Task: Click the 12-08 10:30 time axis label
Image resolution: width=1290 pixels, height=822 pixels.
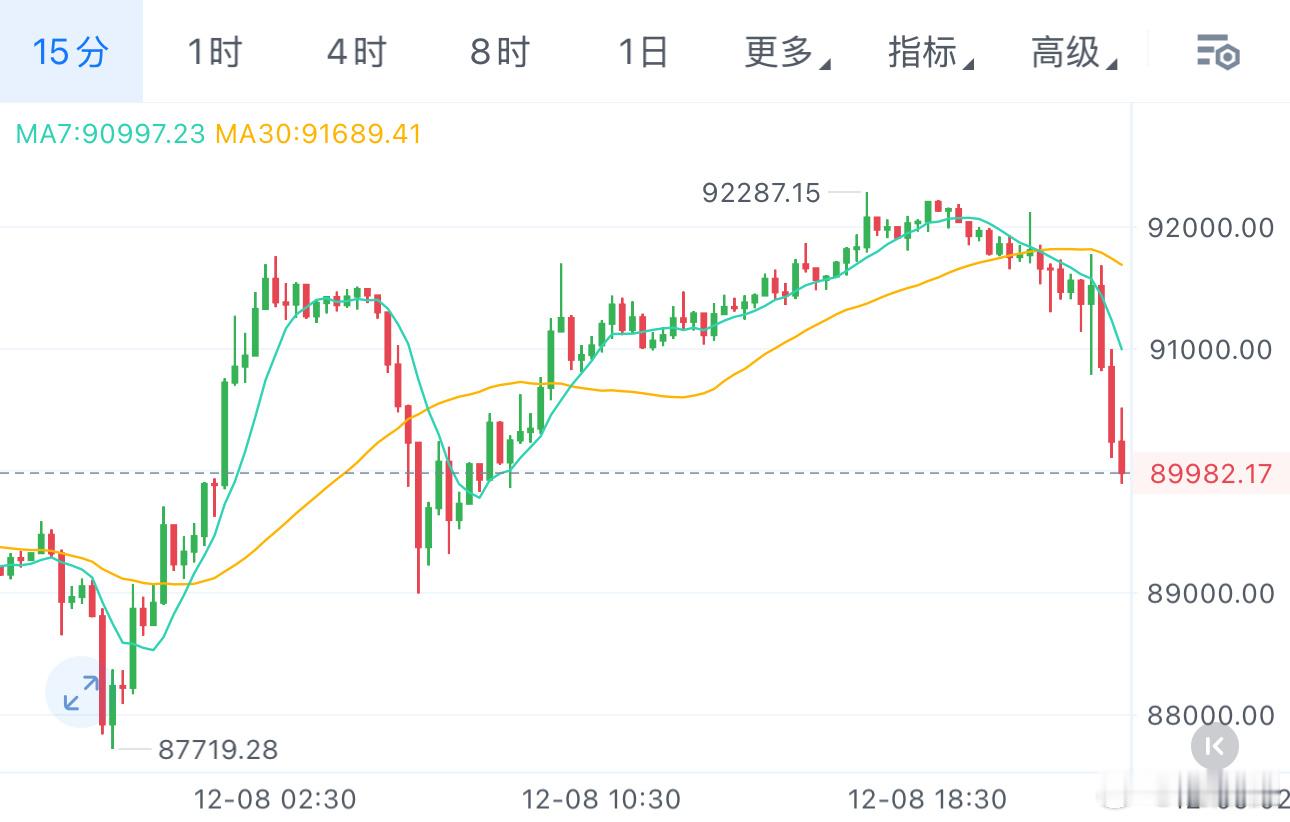Action: [602, 800]
